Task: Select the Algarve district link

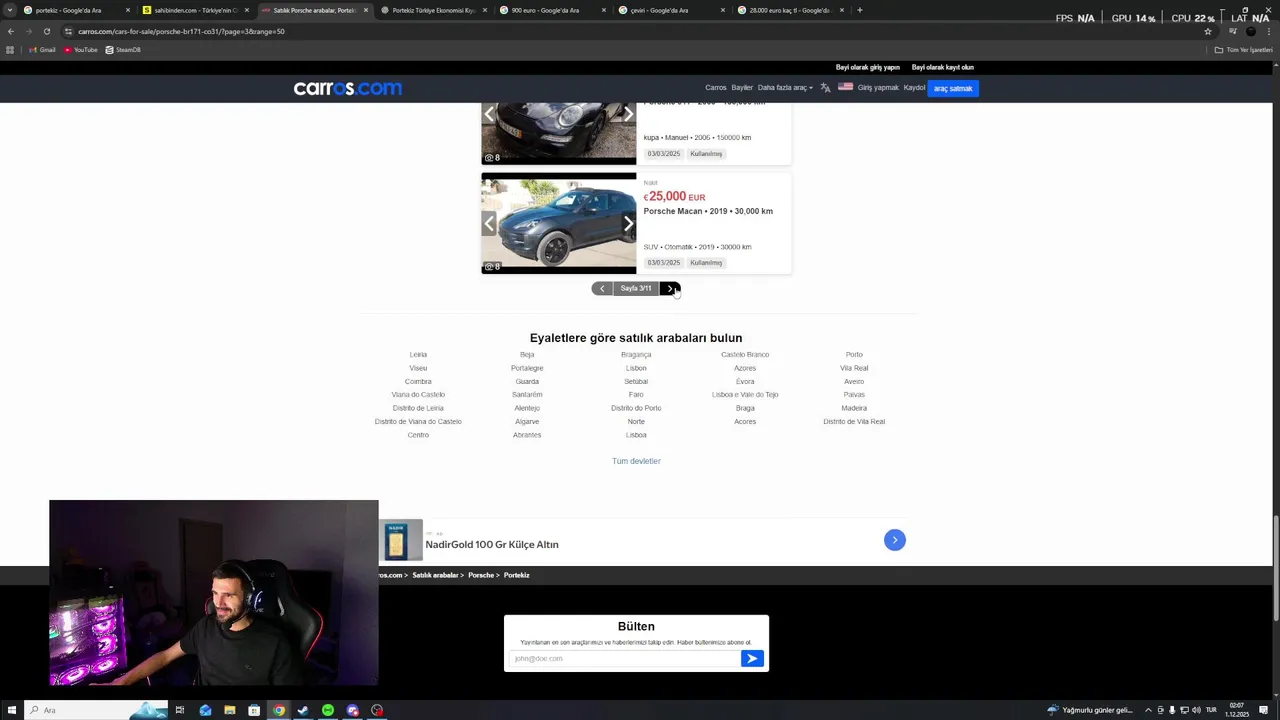Action: coord(527,421)
